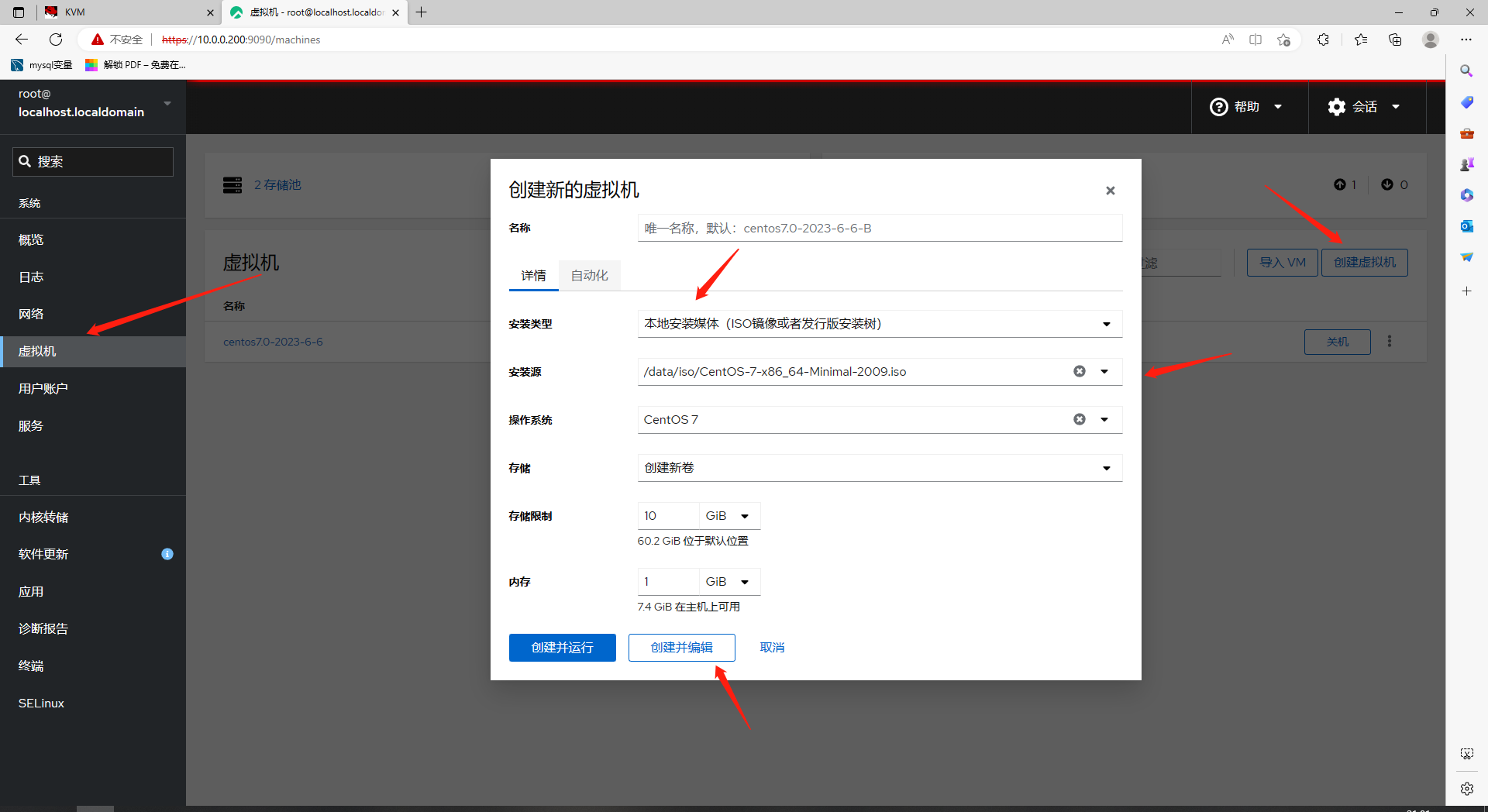Click the 创建并运行 button
Image resolution: width=1488 pixels, height=812 pixels.
pyautogui.click(x=562, y=648)
